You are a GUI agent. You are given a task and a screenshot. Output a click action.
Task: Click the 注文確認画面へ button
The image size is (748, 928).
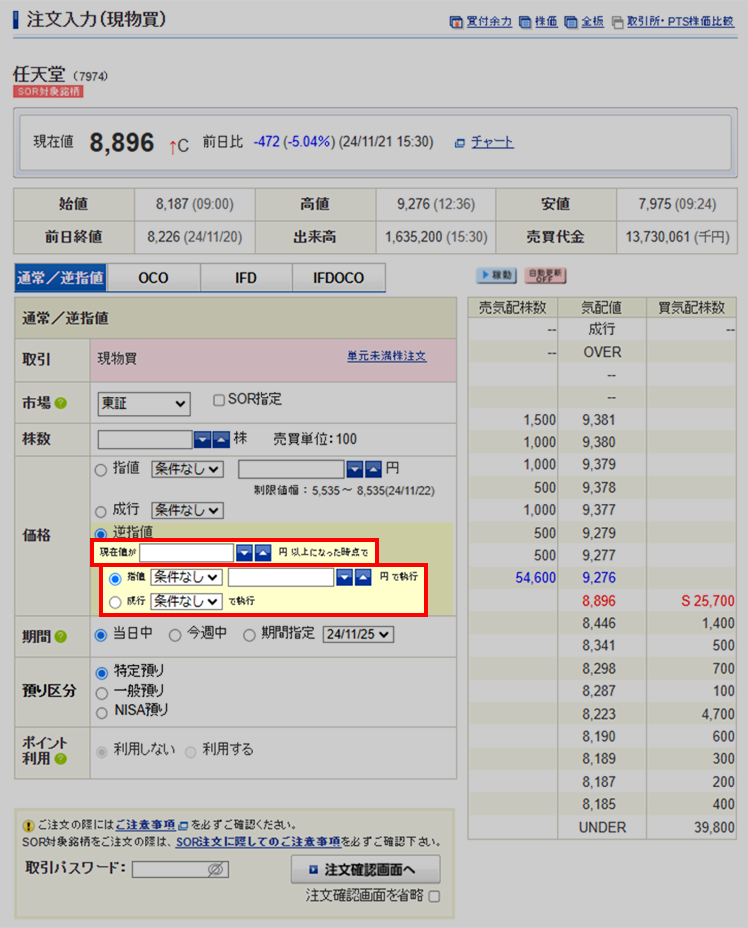point(365,869)
